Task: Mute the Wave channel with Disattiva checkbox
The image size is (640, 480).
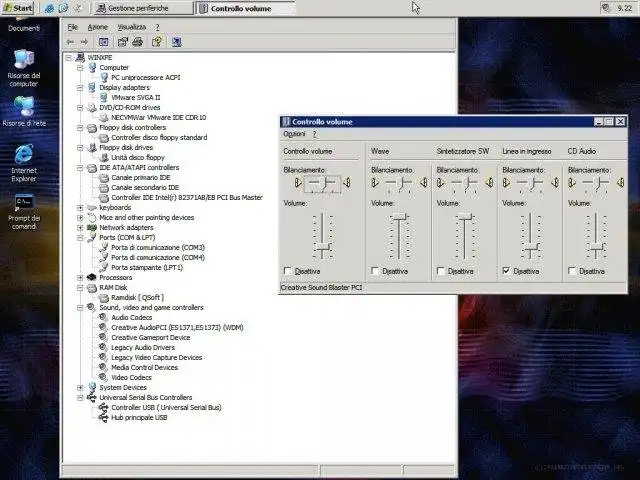Action: tap(376, 271)
